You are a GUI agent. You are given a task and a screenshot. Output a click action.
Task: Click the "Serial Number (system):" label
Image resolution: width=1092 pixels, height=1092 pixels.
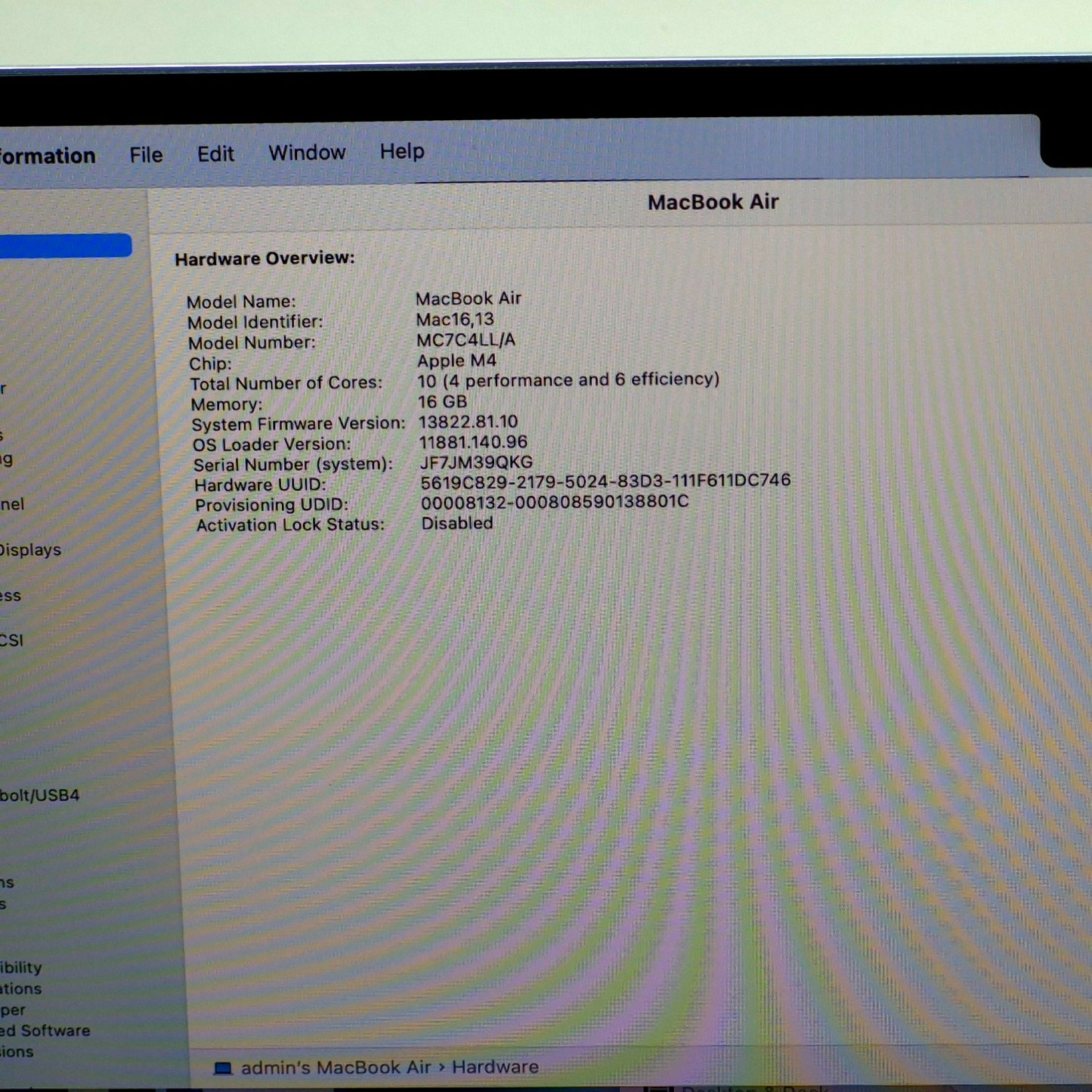(x=293, y=465)
